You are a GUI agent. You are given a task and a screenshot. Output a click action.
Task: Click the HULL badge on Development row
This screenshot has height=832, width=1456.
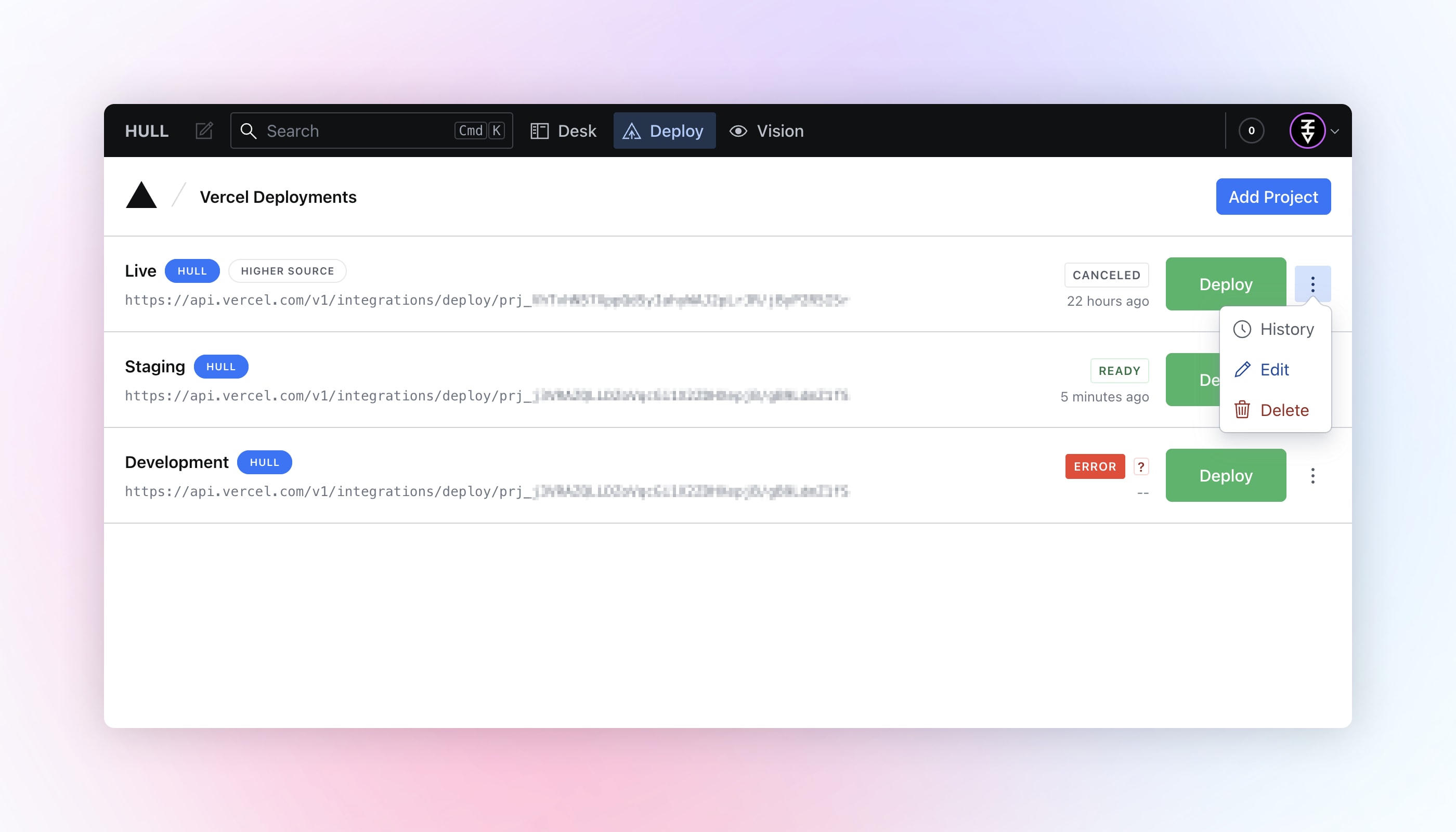point(265,462)
